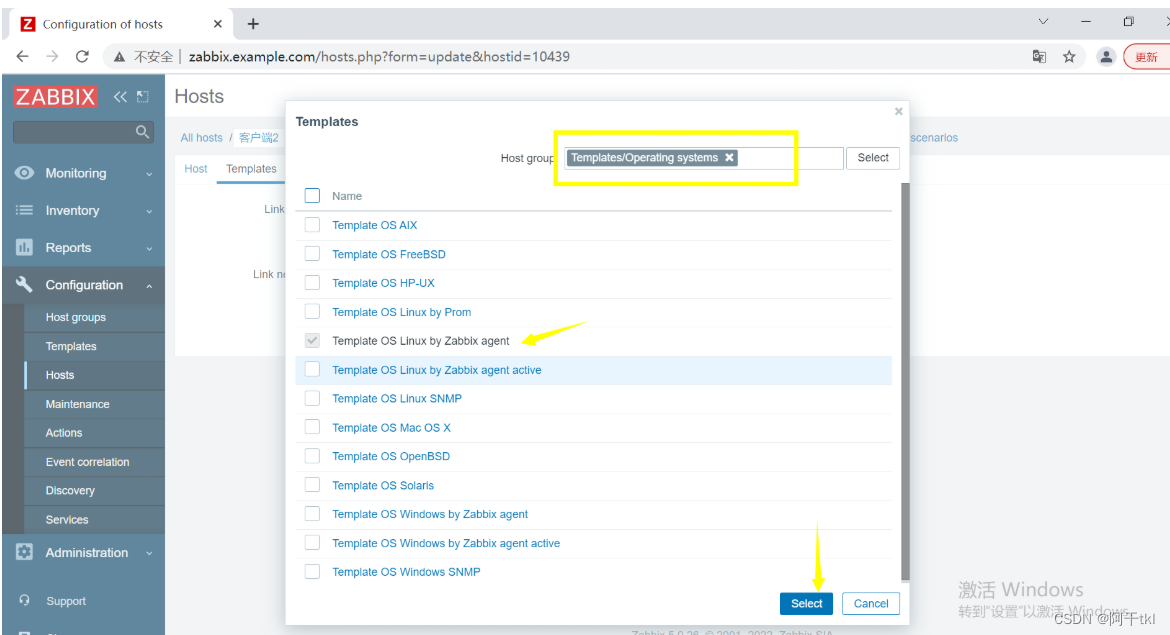The height and width of the screenshot is (635, 1170).
Task: Open Event correlation menu item
Action: tap(87, 462)
